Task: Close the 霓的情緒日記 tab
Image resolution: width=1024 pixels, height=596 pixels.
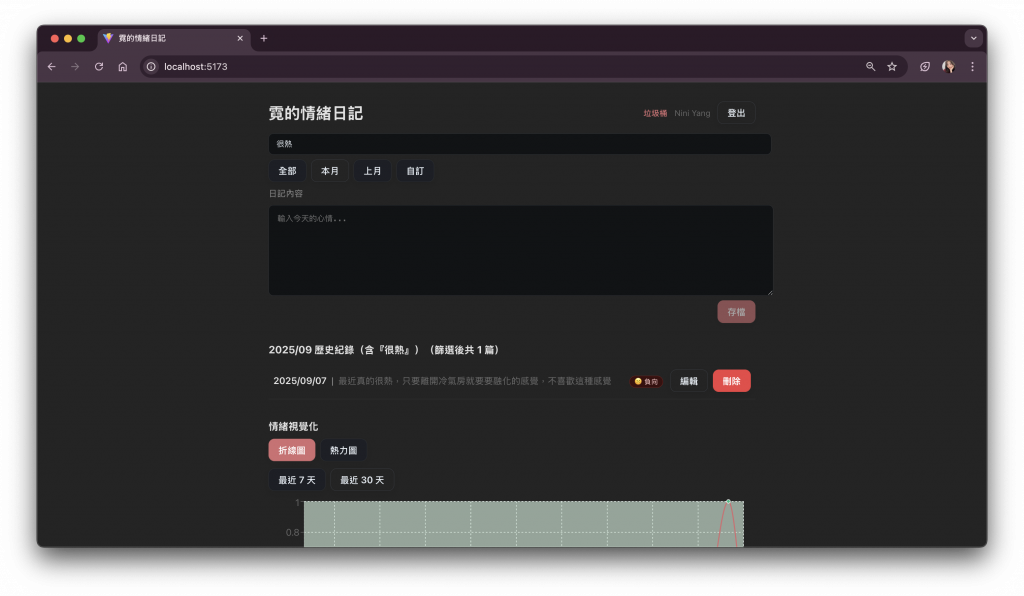Action: coord(240,39)
